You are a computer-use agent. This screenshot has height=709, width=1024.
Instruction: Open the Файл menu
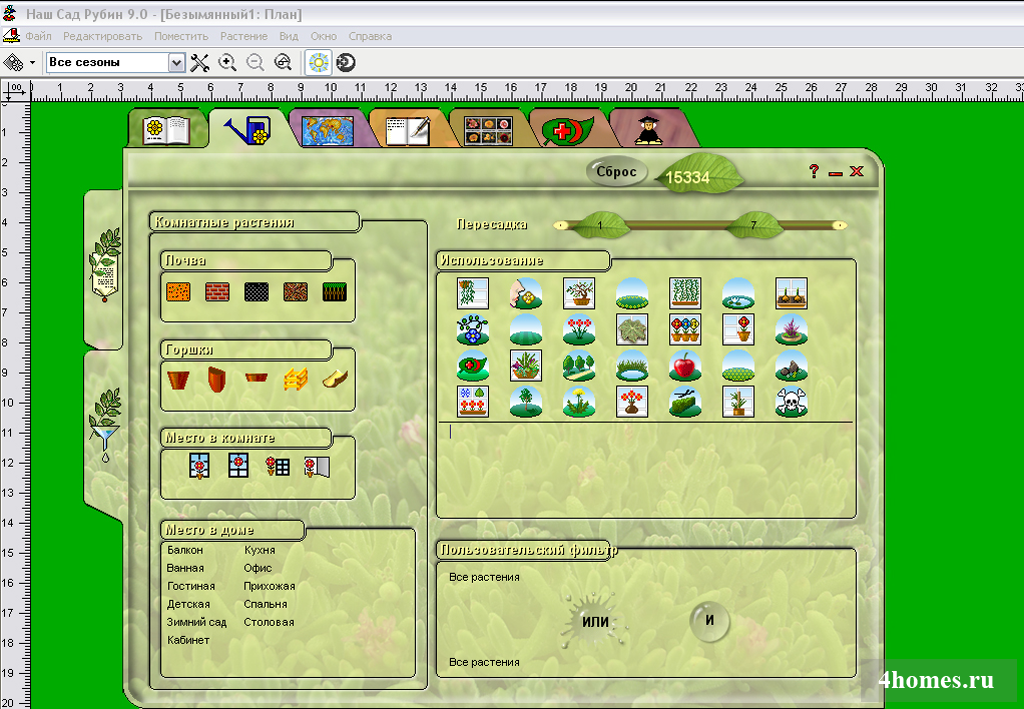pyautogui.click(x=39, y=36)
